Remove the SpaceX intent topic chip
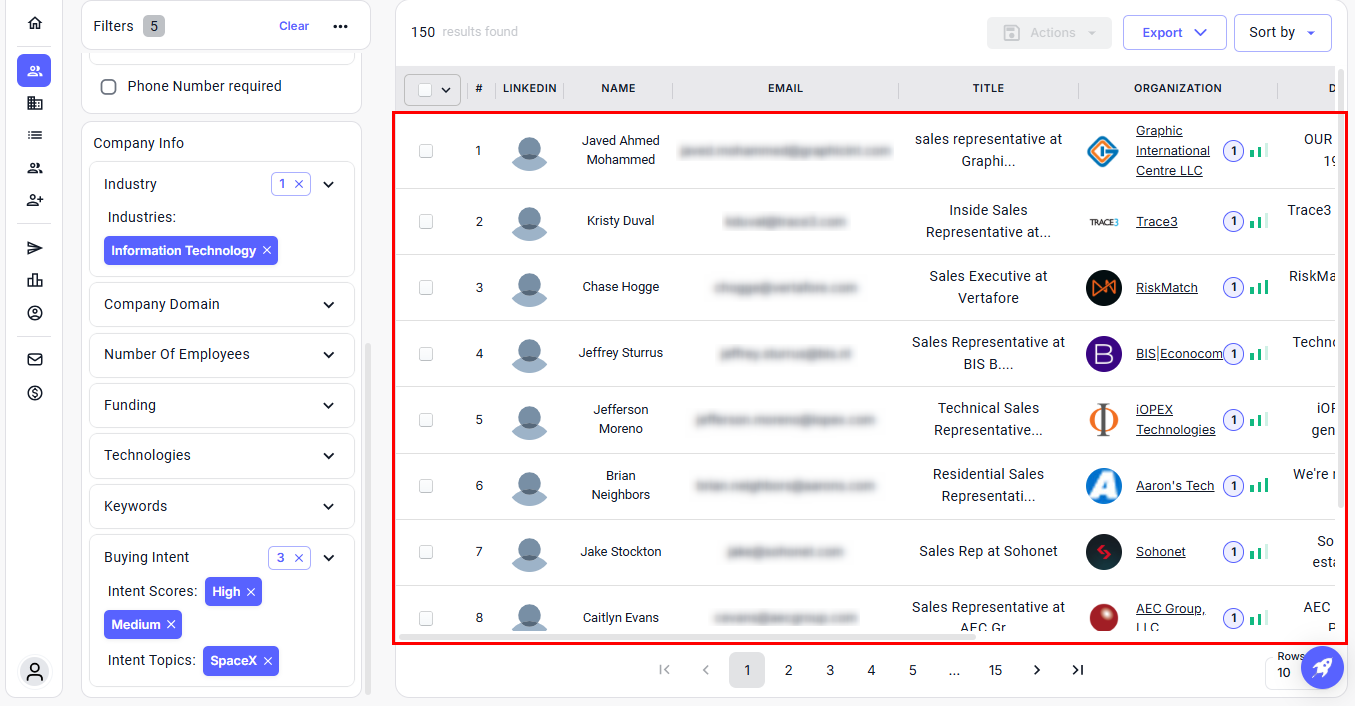The width and height of the screenshot is (1355, 706). click(267, 661)
